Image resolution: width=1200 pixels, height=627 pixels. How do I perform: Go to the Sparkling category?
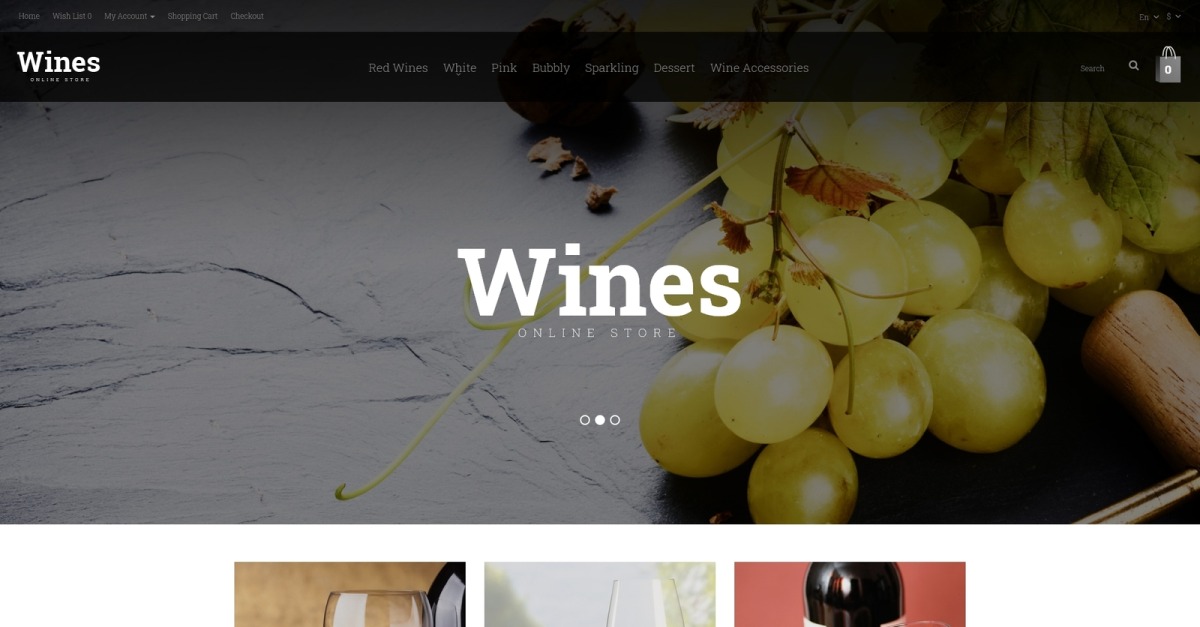[x=612, y=68]
